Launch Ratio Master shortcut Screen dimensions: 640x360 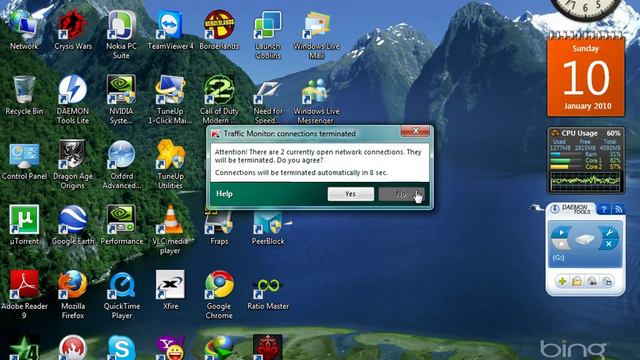click(x=268, y=293)
